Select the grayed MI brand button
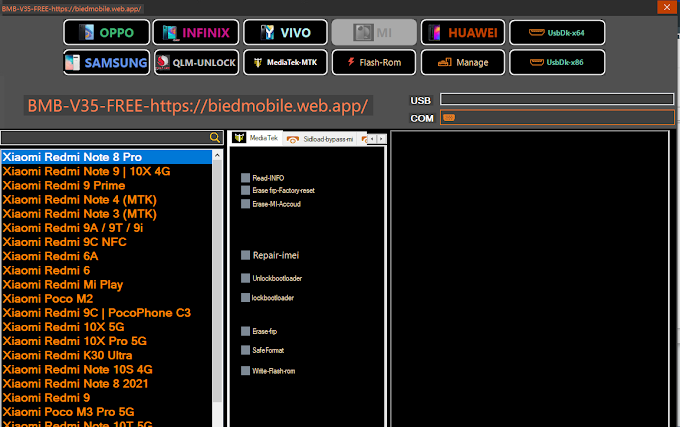Viewport: 680px width, 427px height. 374,33
